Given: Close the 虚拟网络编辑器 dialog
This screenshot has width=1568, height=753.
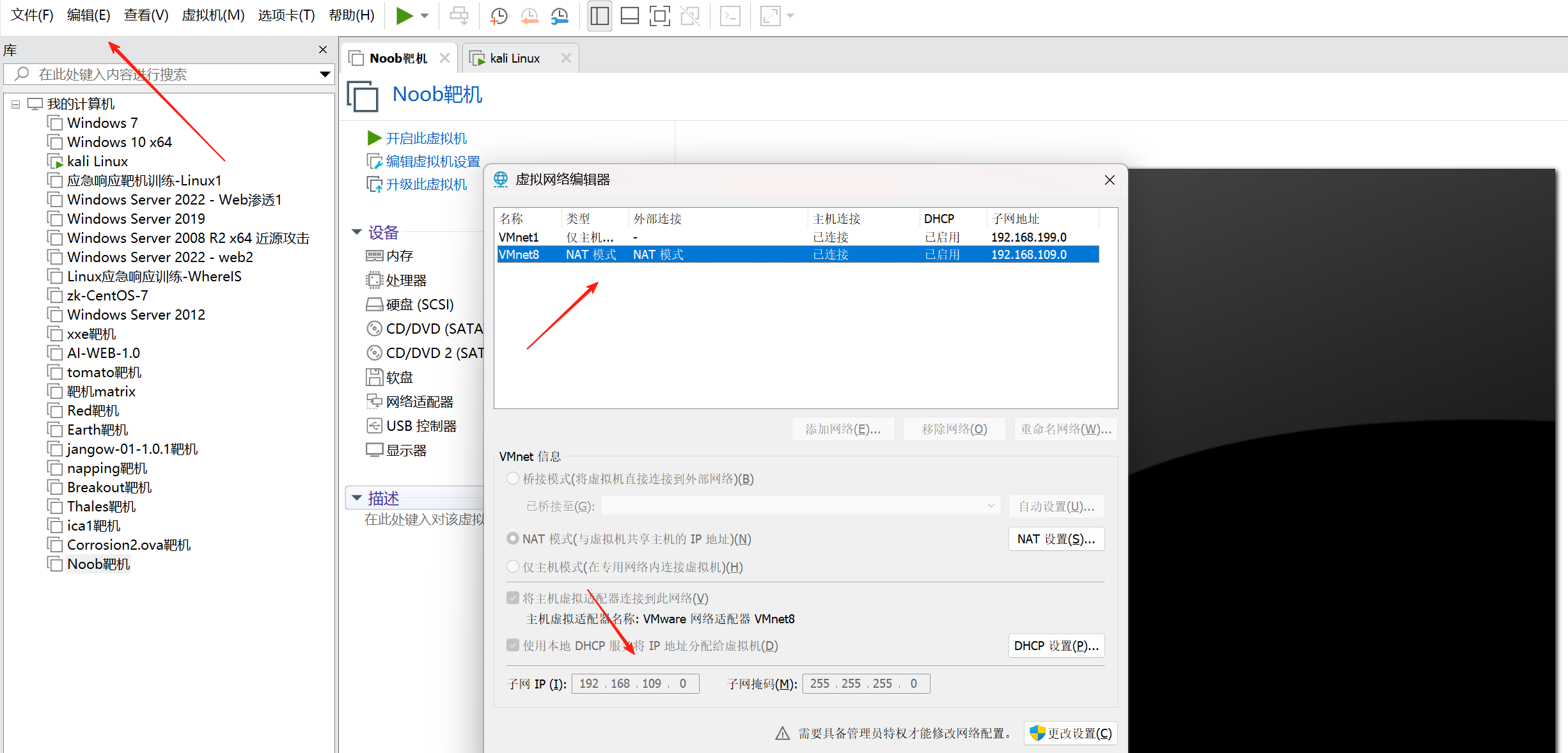Looking at the screenshot, I should [1109, 180].
